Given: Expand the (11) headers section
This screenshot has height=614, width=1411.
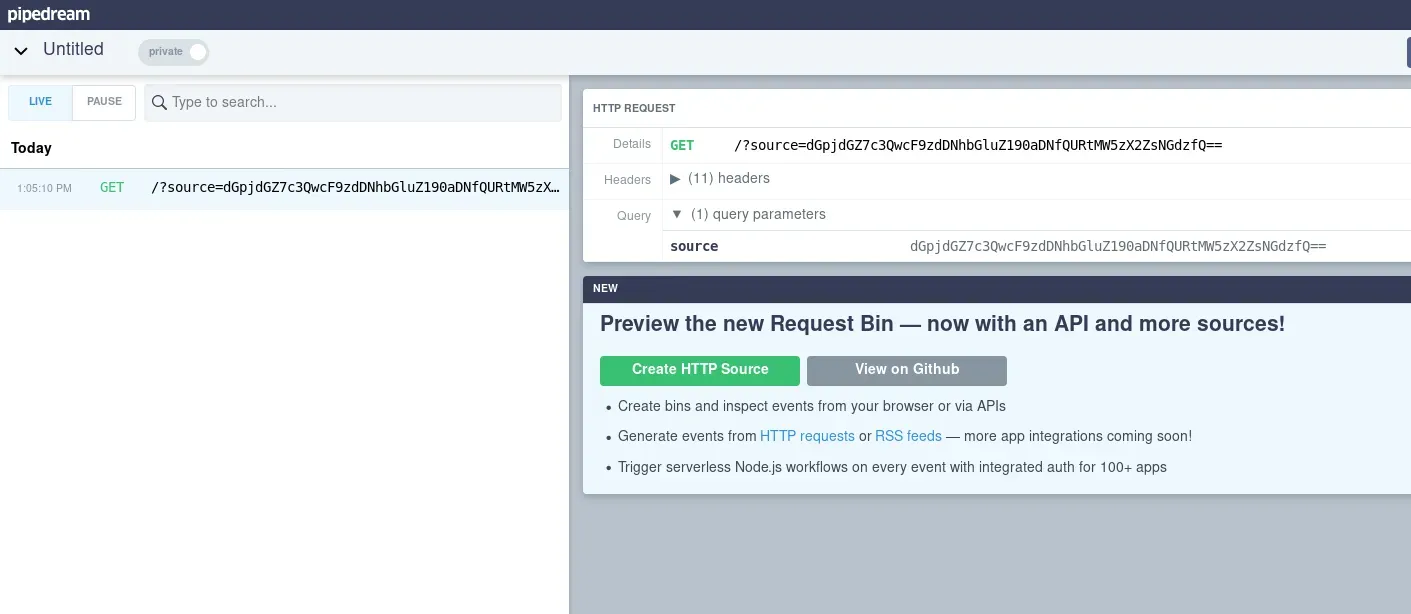Looking at the screenshot, I should pyautogui.click(x=720, y=179).
